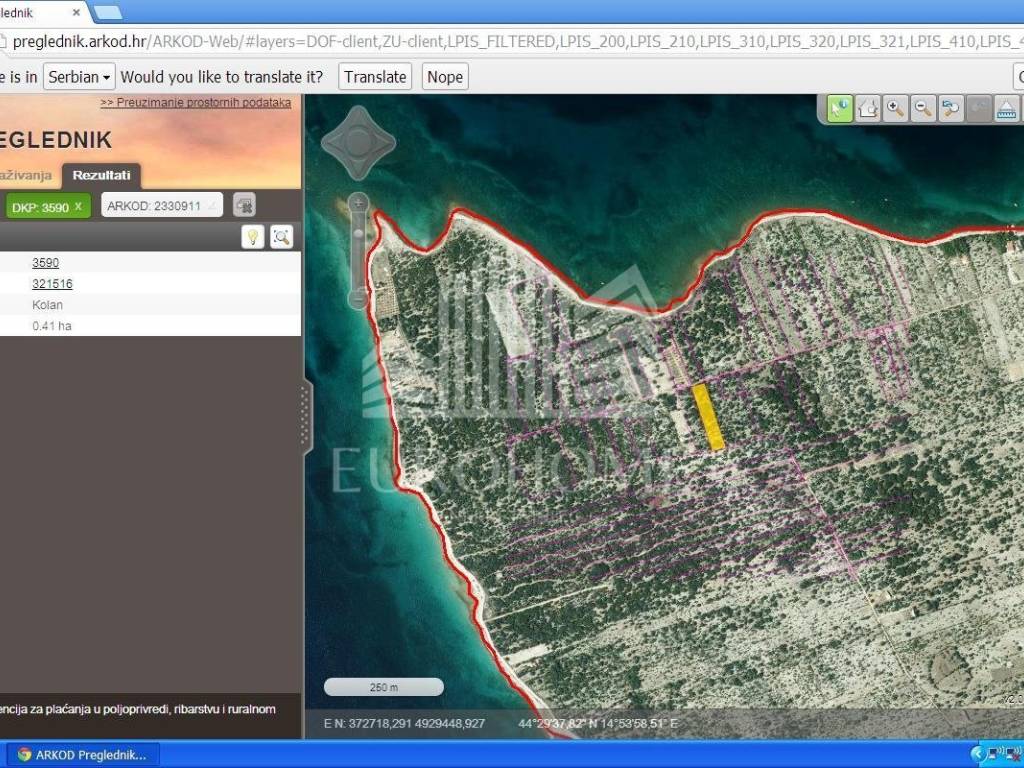
Task: Click the yellow highlighted parcel on map
Action: [709, 417]
